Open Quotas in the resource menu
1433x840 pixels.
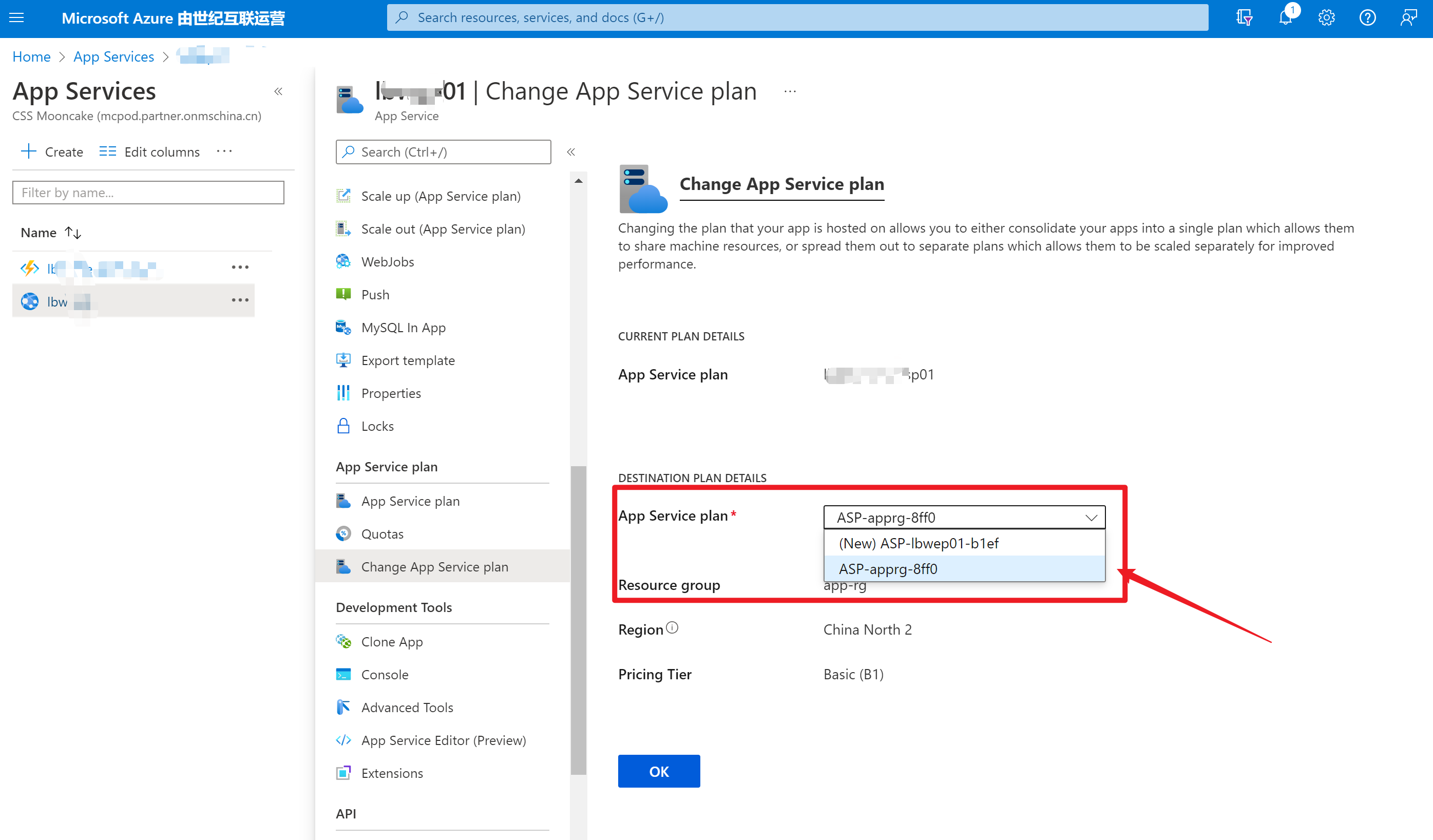[x=382, y=534]
